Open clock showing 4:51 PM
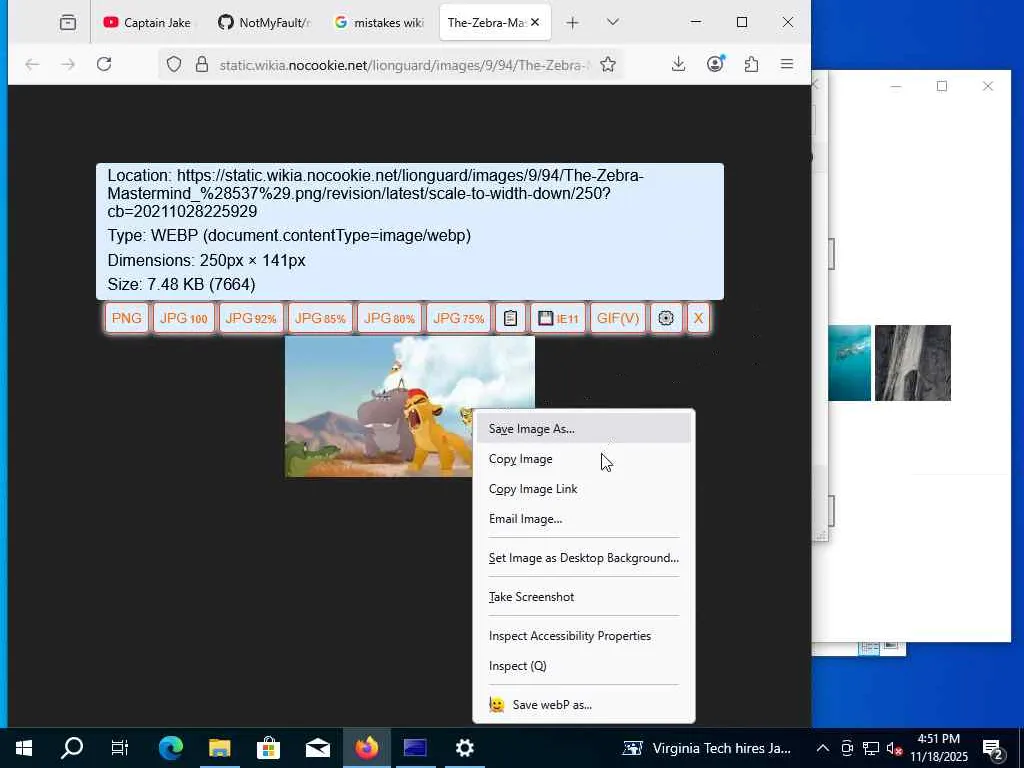 939,748
